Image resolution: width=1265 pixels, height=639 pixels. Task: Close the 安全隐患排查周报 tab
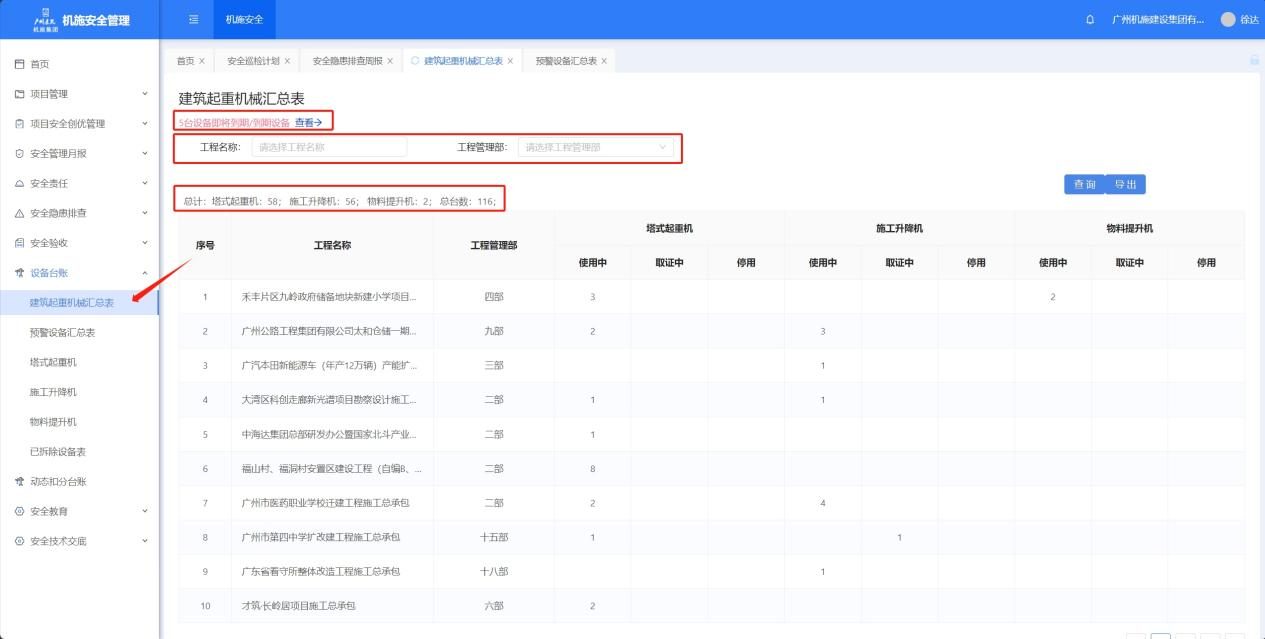[390, 61]
